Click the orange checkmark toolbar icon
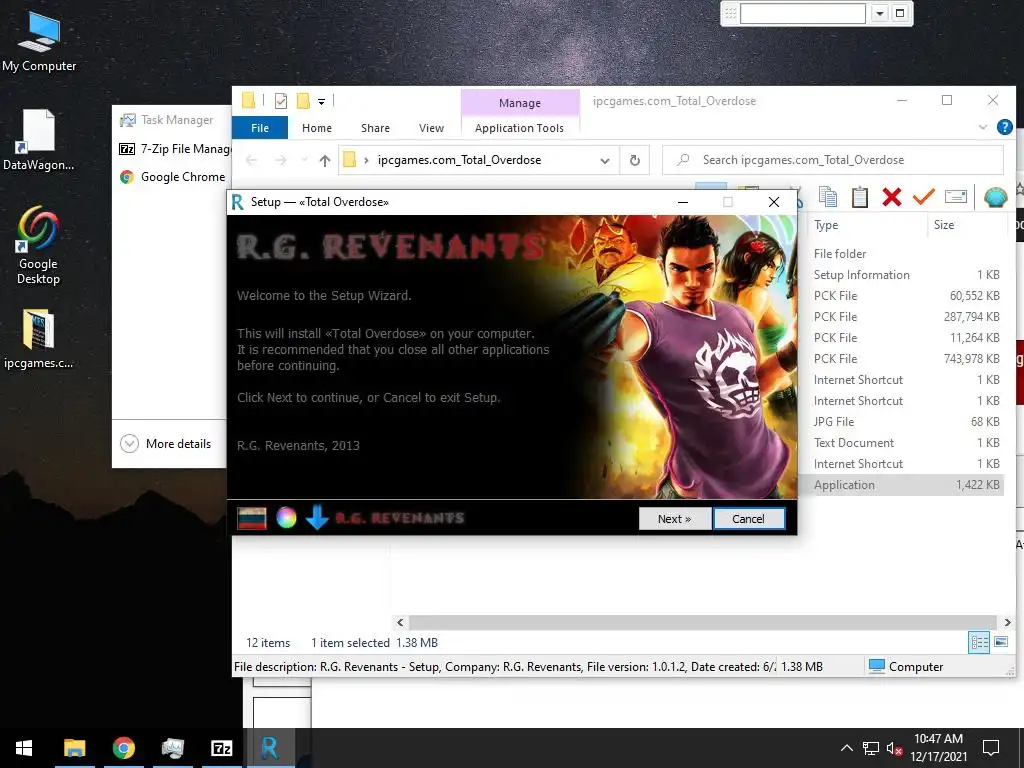 coord(923,196)
